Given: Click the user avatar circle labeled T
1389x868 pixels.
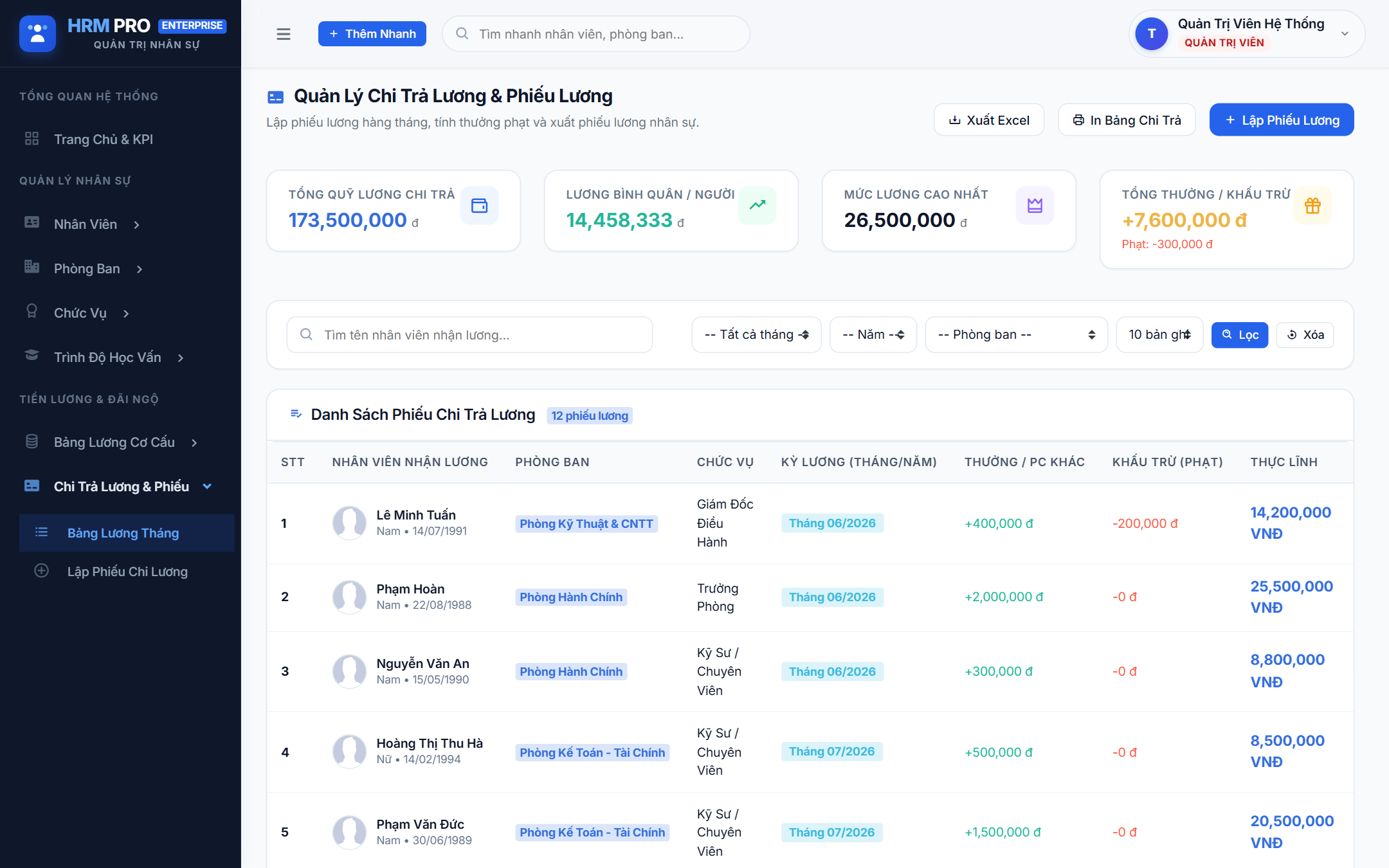Looking at the screenshot, I should [x=1152, y=33].
